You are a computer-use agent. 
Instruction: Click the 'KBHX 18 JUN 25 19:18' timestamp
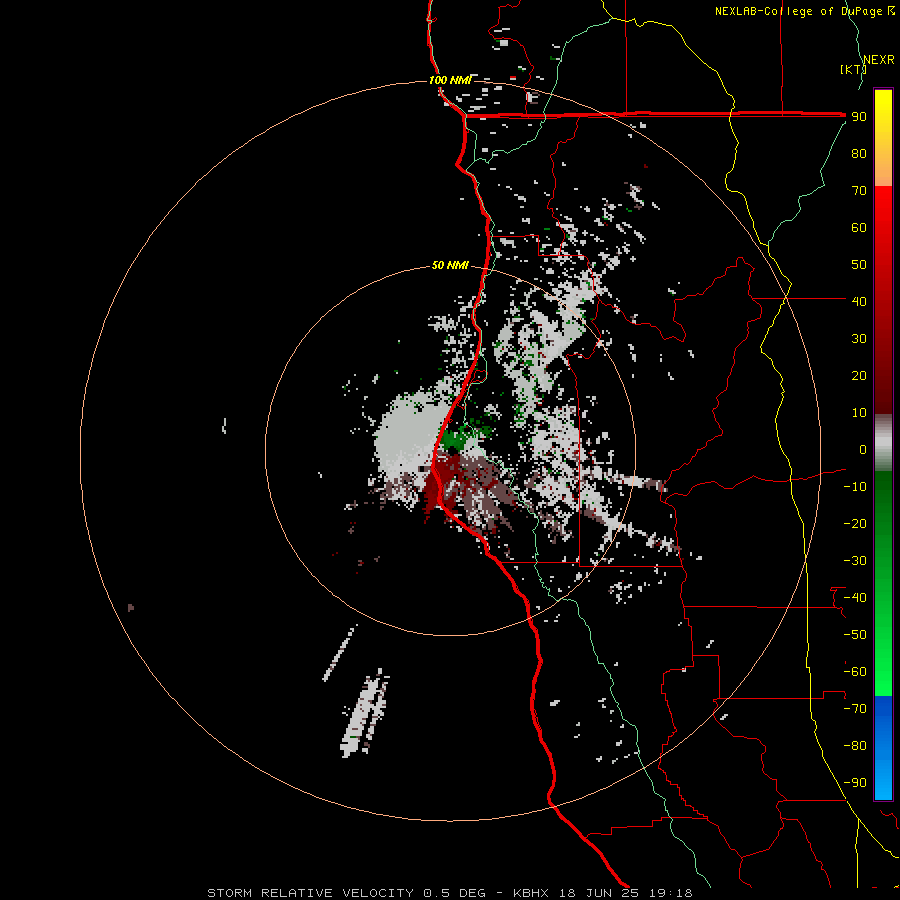pyautogui.click(x=603, y=893)
